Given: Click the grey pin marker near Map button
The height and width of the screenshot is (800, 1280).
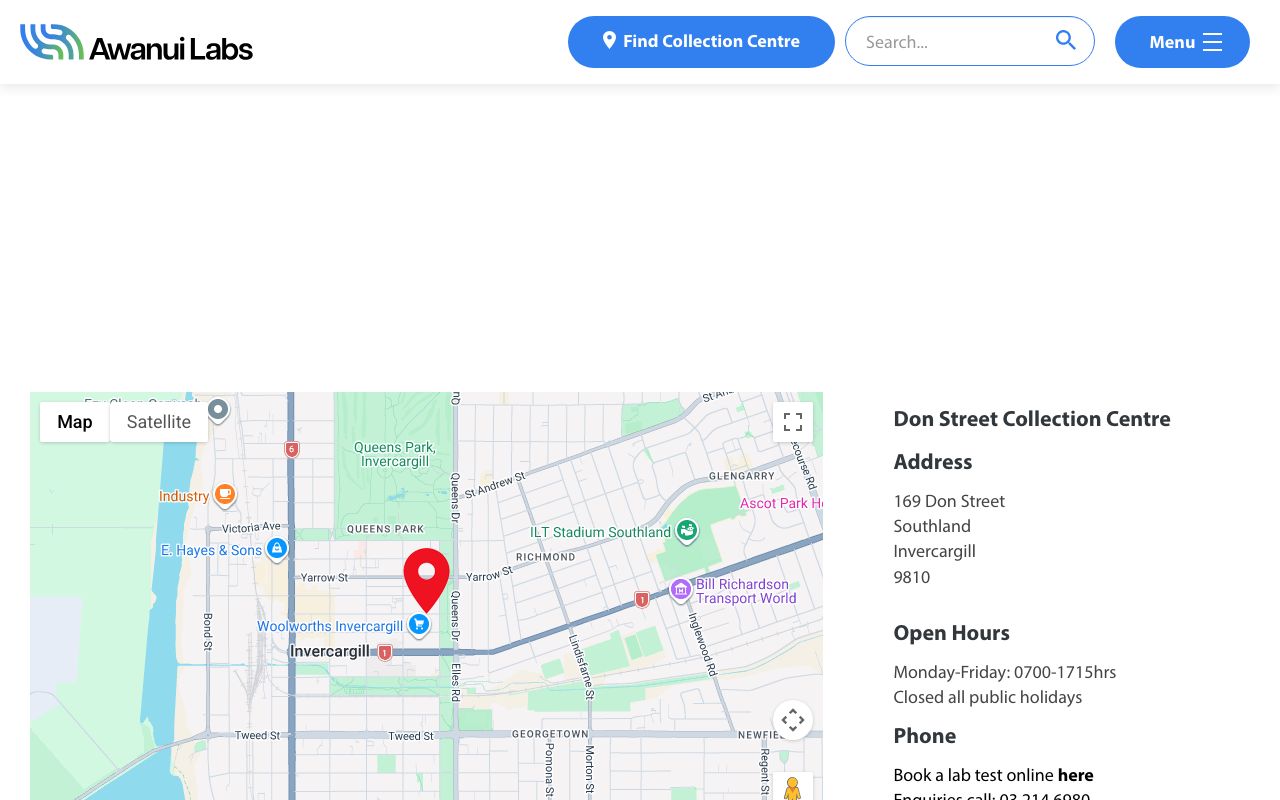Looking at the screenshot, I should tap(218, 410).
